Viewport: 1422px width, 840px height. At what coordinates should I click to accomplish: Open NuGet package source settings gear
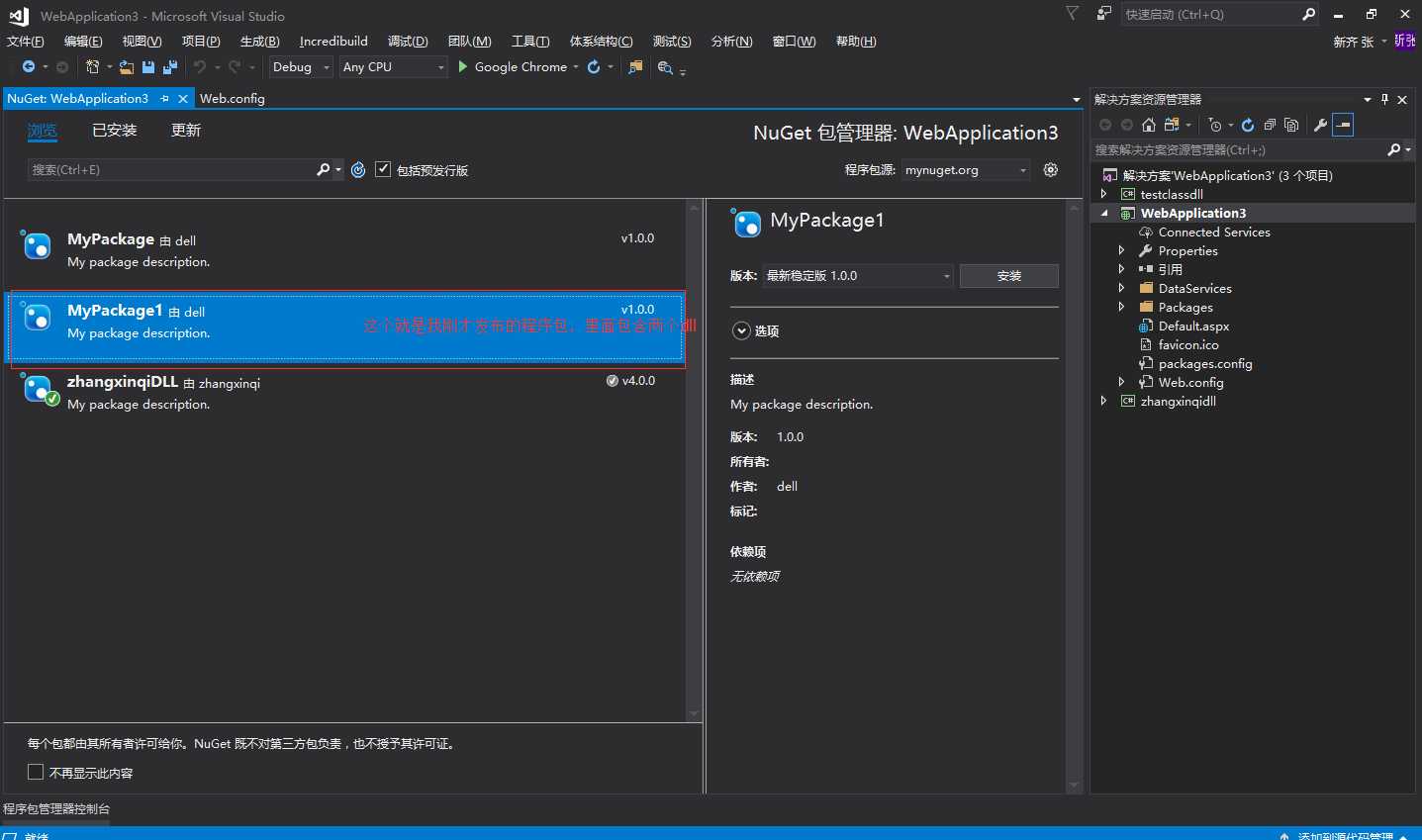point(1051,170)
